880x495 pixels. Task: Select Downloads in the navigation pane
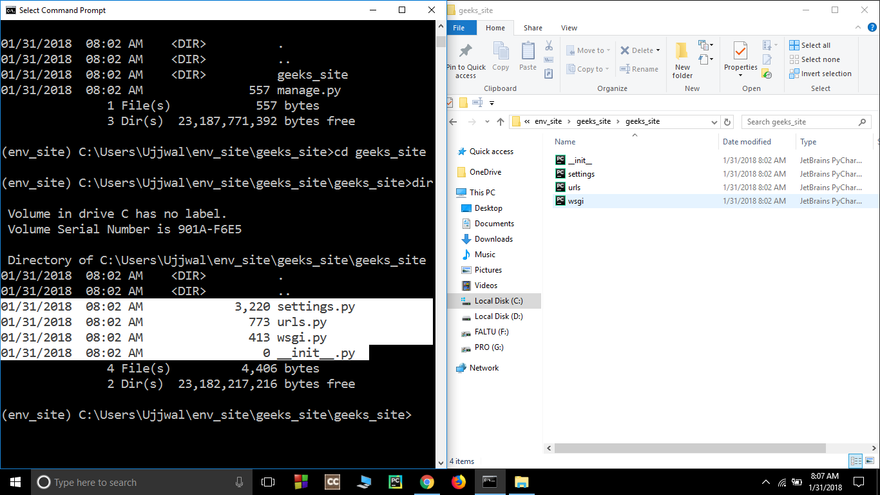493,239
